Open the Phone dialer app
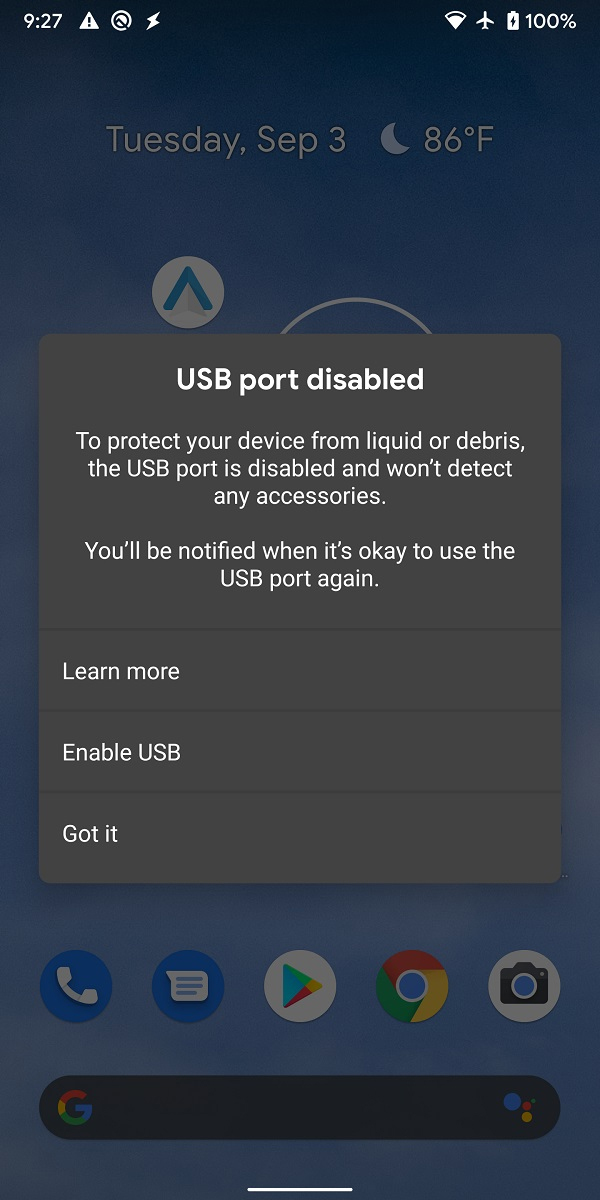600x1200 pixels. 76,987
